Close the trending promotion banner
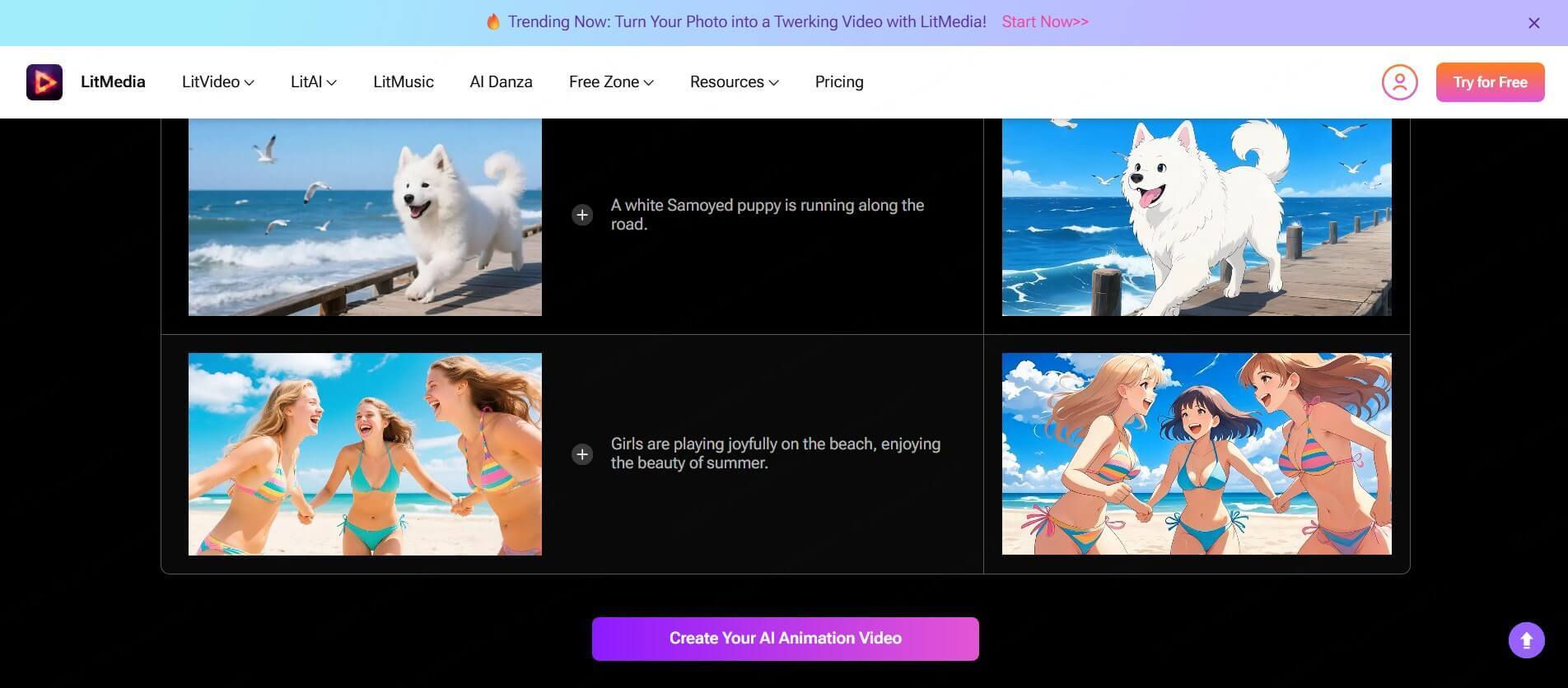Screen dimensions: 1568x688 [x=1533, y=23]
